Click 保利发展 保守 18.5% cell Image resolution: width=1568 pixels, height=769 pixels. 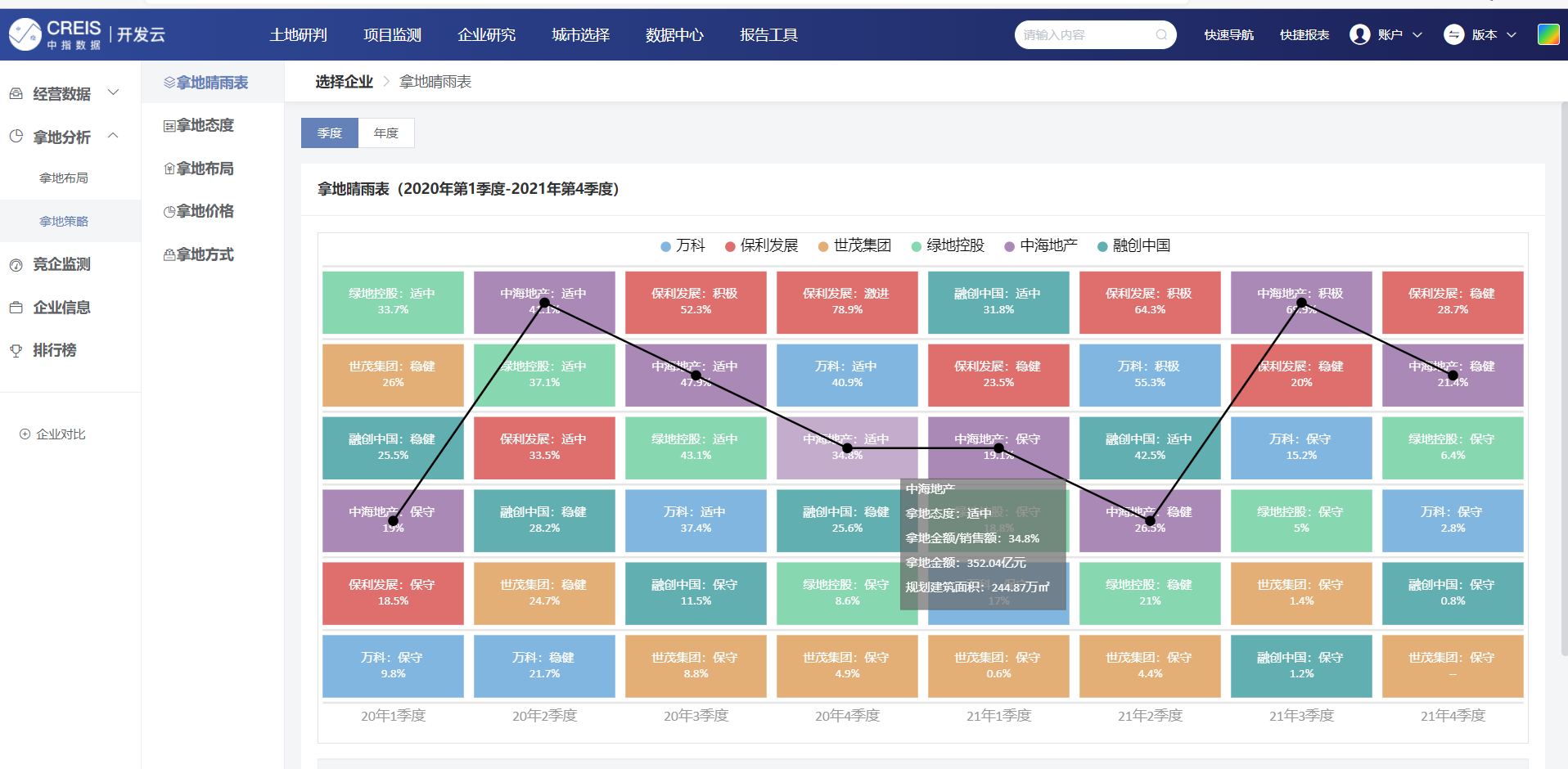click(393, 593)
